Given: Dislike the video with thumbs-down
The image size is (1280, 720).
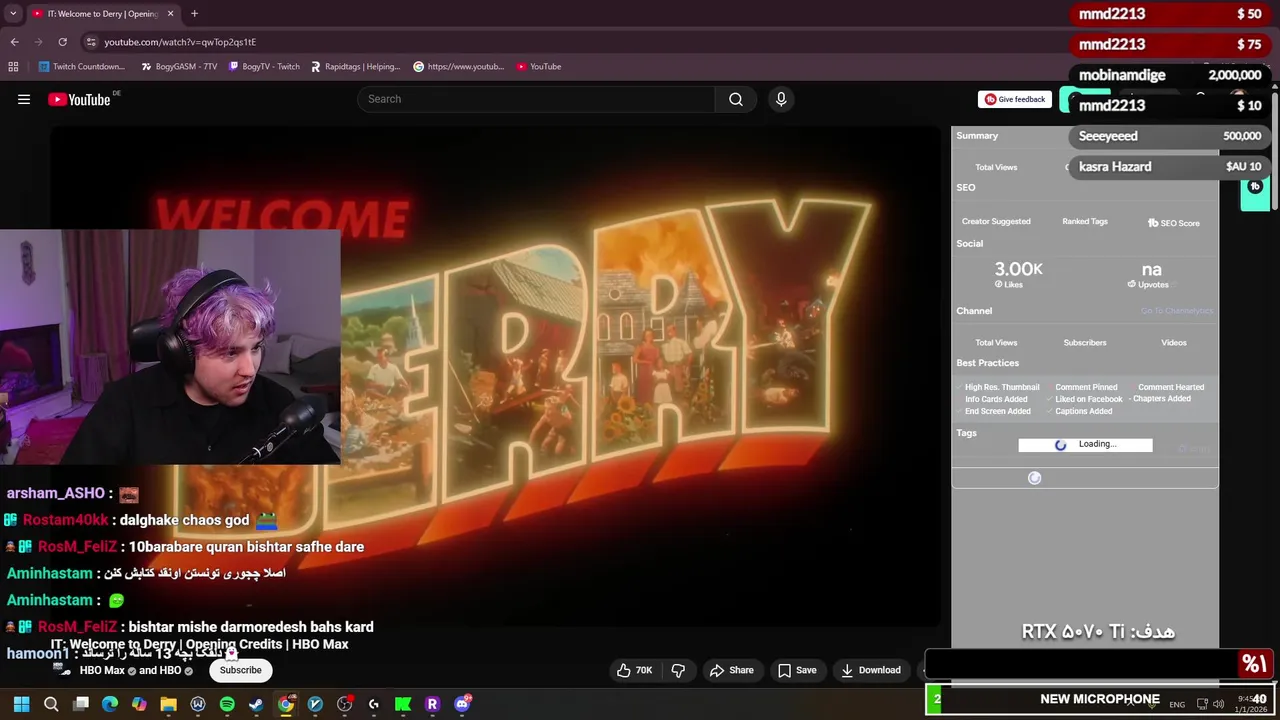Looking at the screenshot, I should [x=678, y=670].
